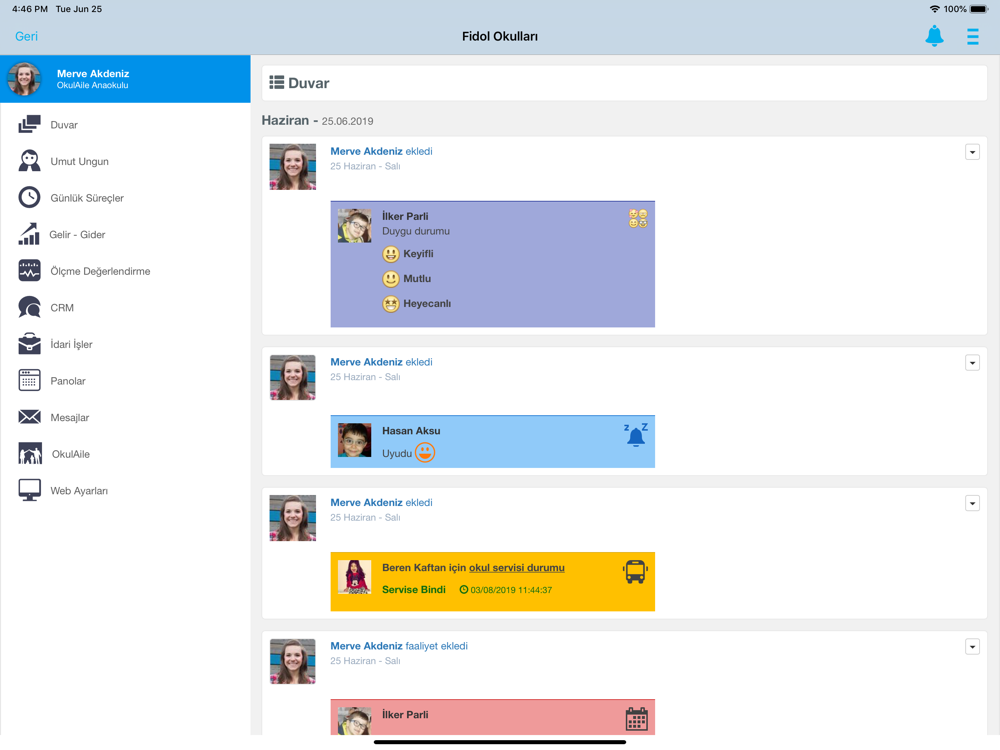1000x750 pixels.
Task: Tap the Geri back link
Action: 26,36
